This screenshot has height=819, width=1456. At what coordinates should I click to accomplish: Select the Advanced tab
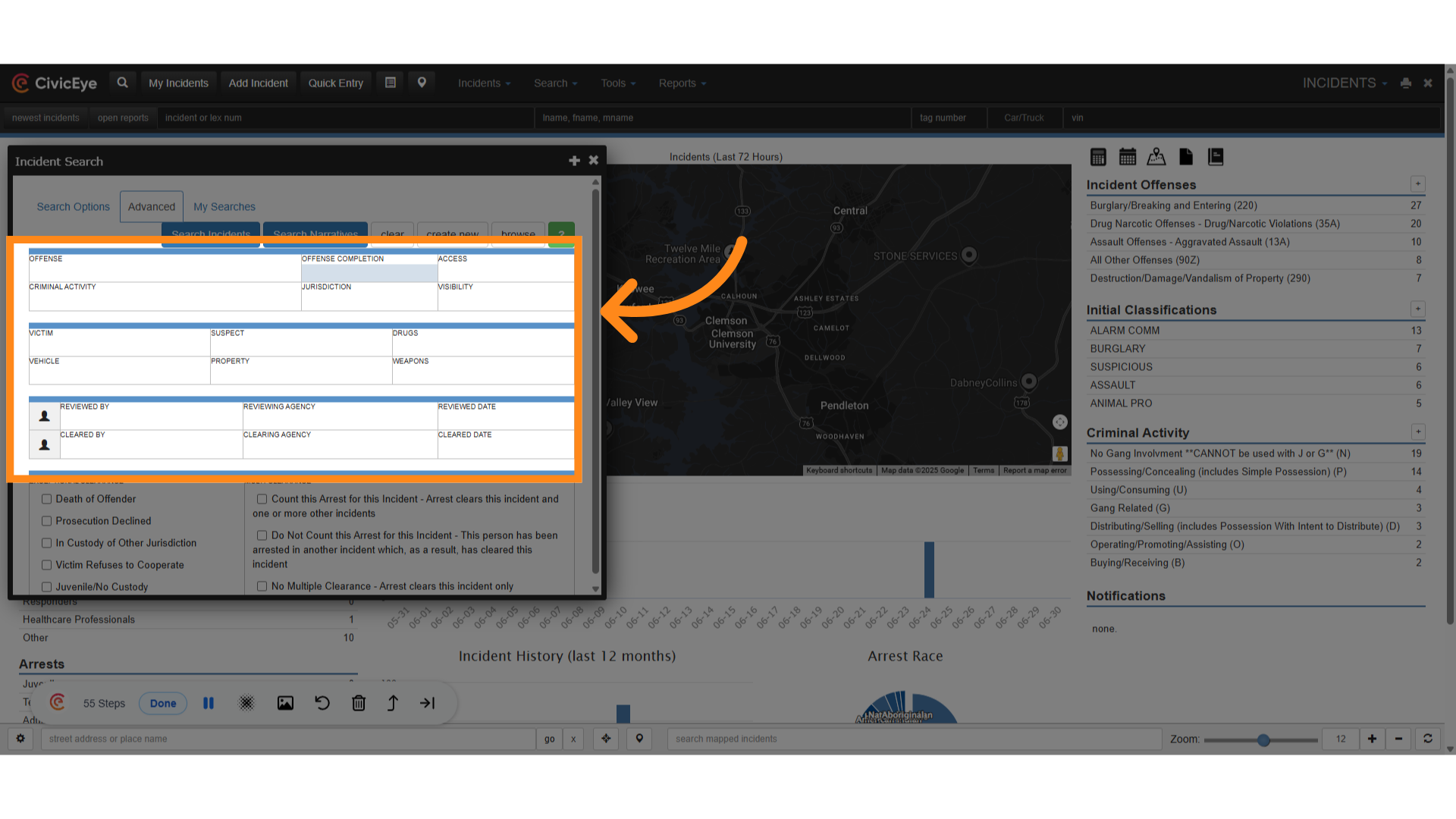tap(152, 207)
